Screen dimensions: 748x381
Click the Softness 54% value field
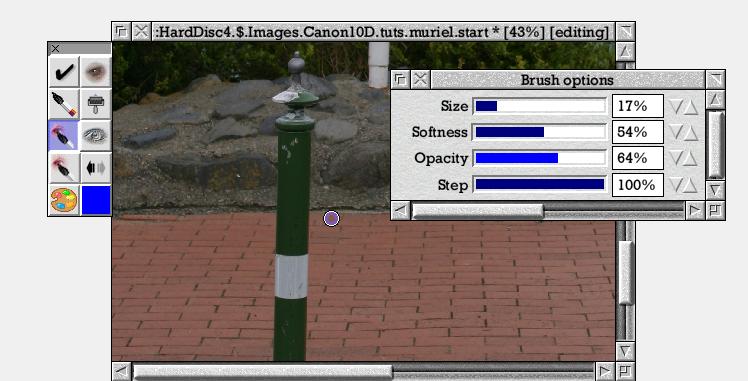click(638, 132)
